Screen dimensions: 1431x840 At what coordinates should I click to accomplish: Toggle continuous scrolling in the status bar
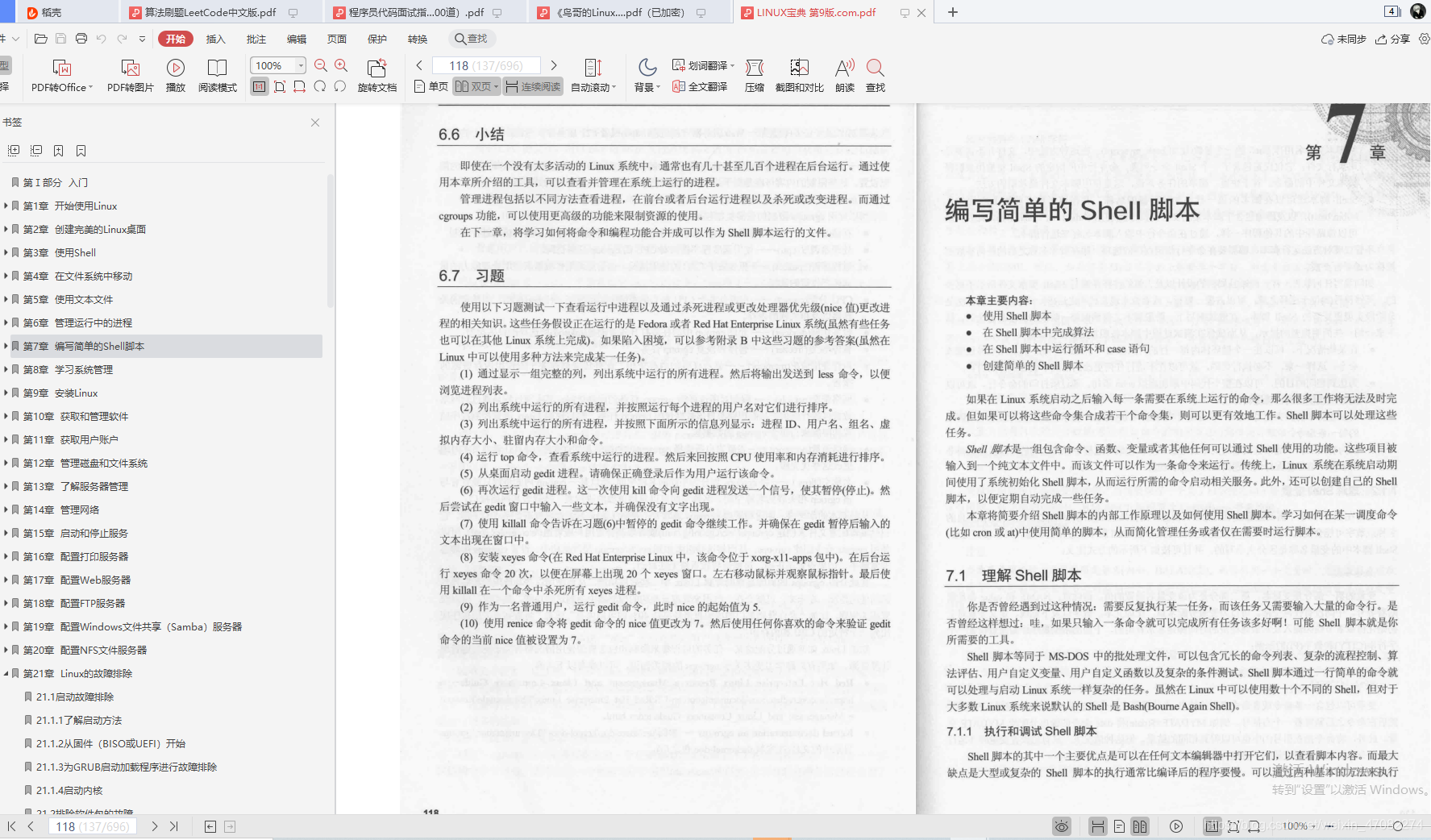(1097, 826)
